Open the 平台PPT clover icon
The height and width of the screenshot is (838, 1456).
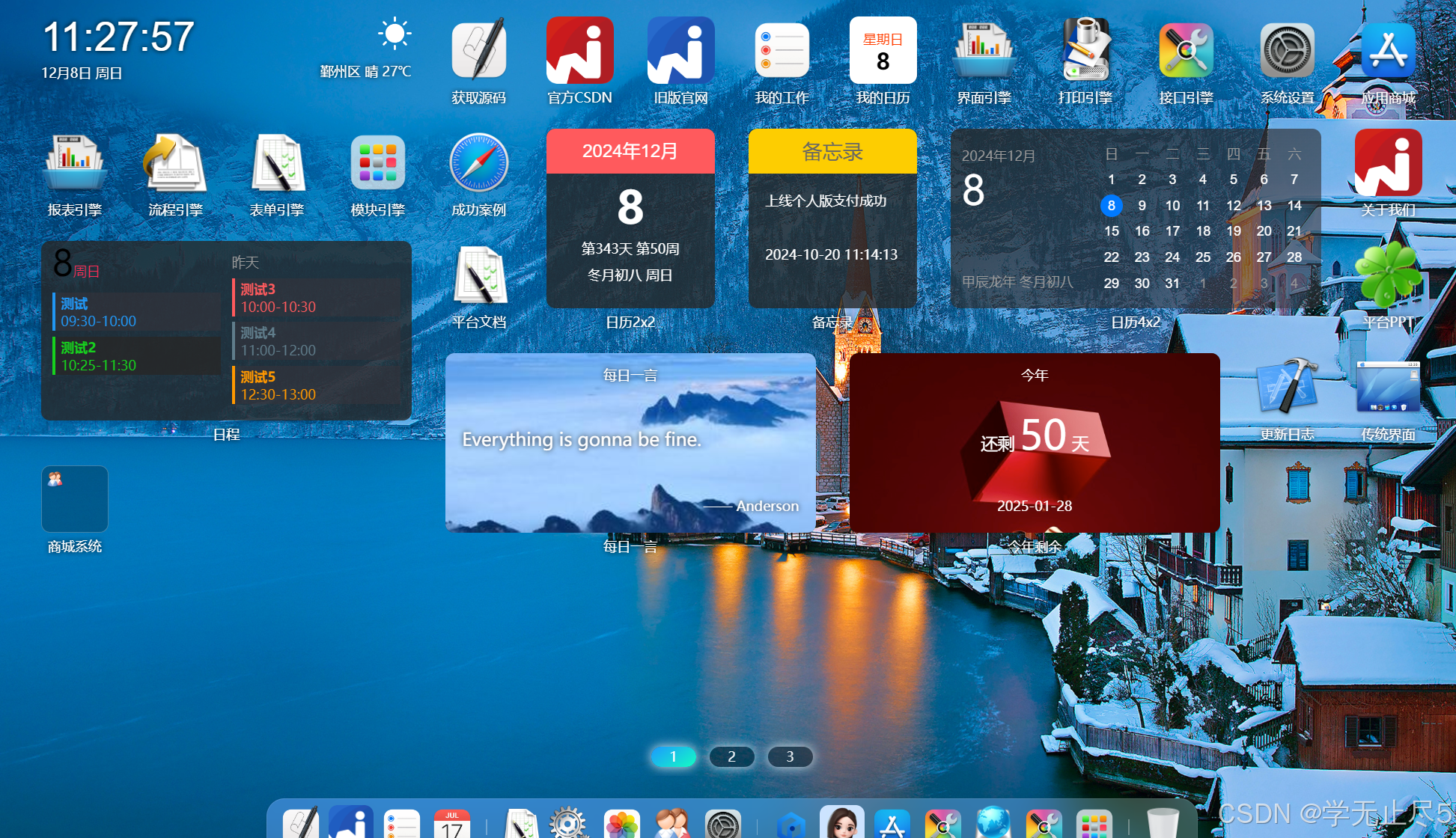tap(1389, 275)
